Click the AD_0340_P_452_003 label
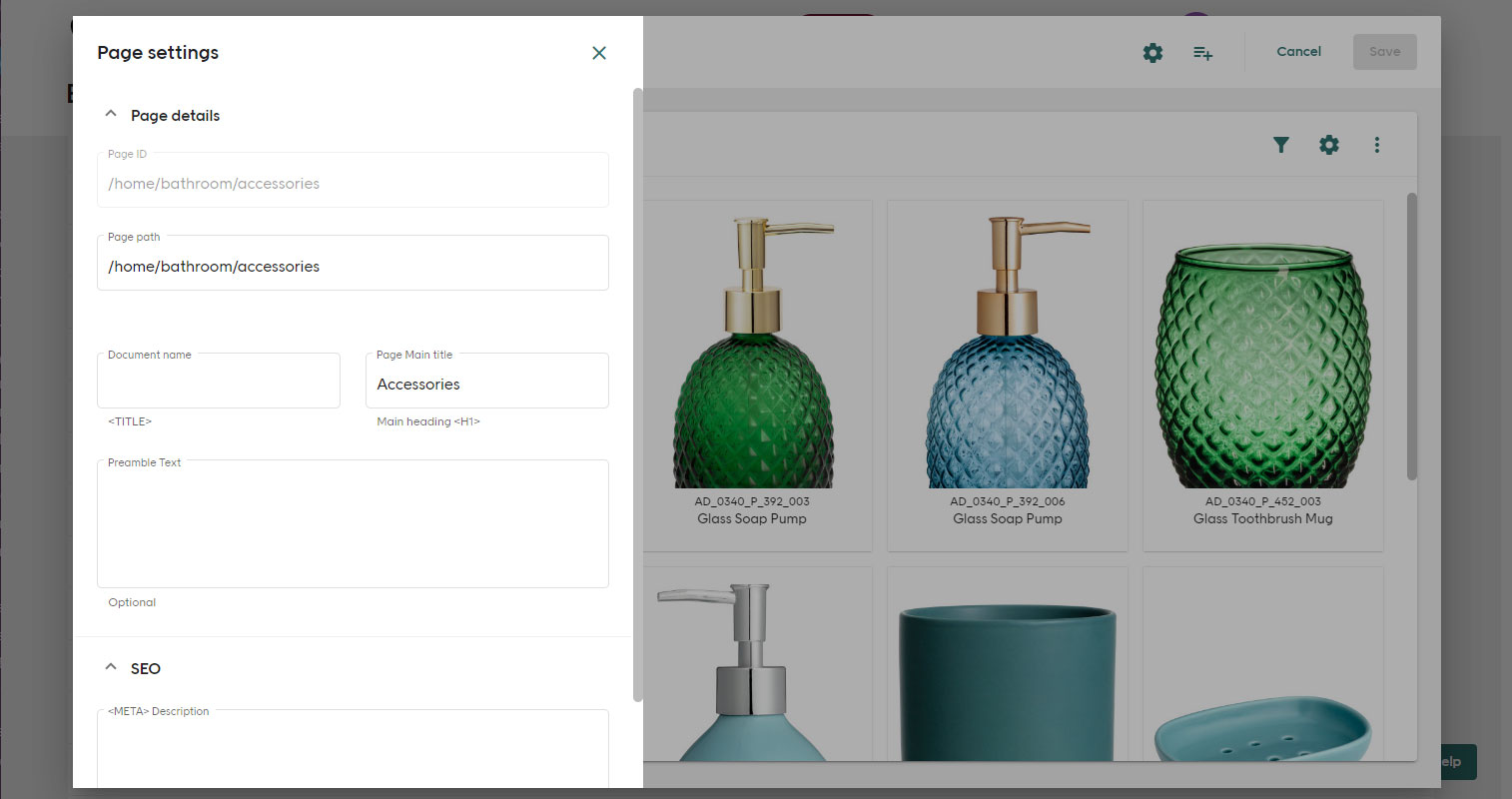Image resolution: width=1512 pixels, height=799 pixels. [x=1263, y=501]
